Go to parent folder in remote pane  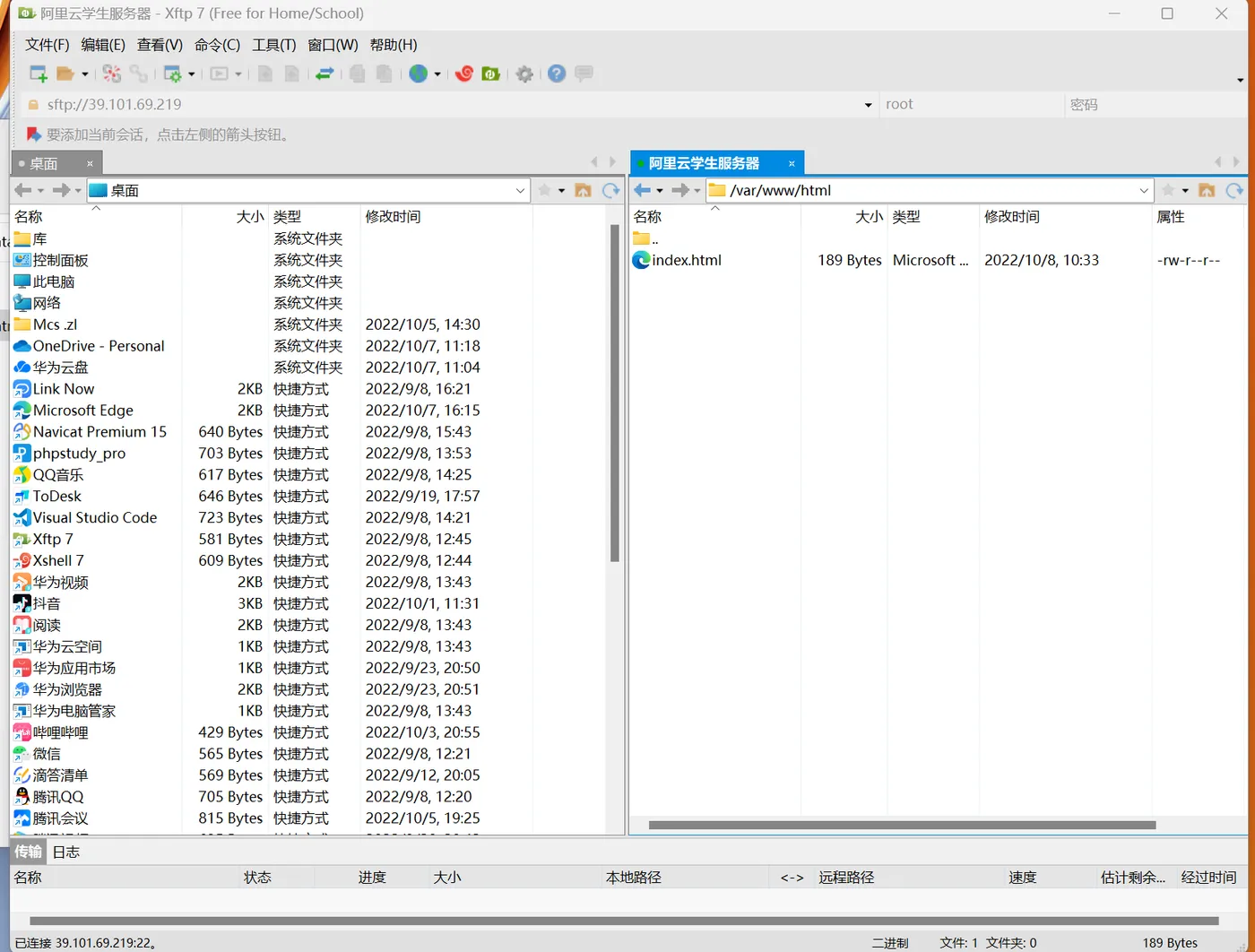coord(1207,190)
